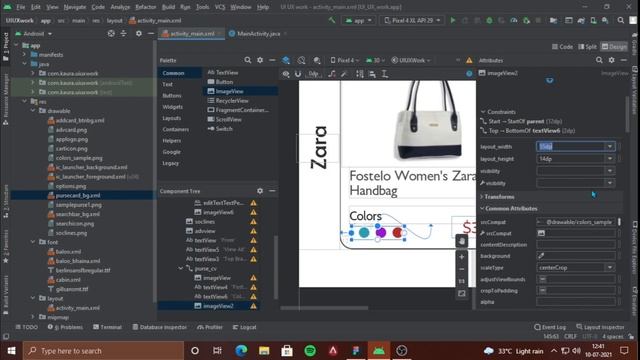The height and width of the screenshot is (360, 640).
Task: Expand the Transforms section
Action: 482,197
